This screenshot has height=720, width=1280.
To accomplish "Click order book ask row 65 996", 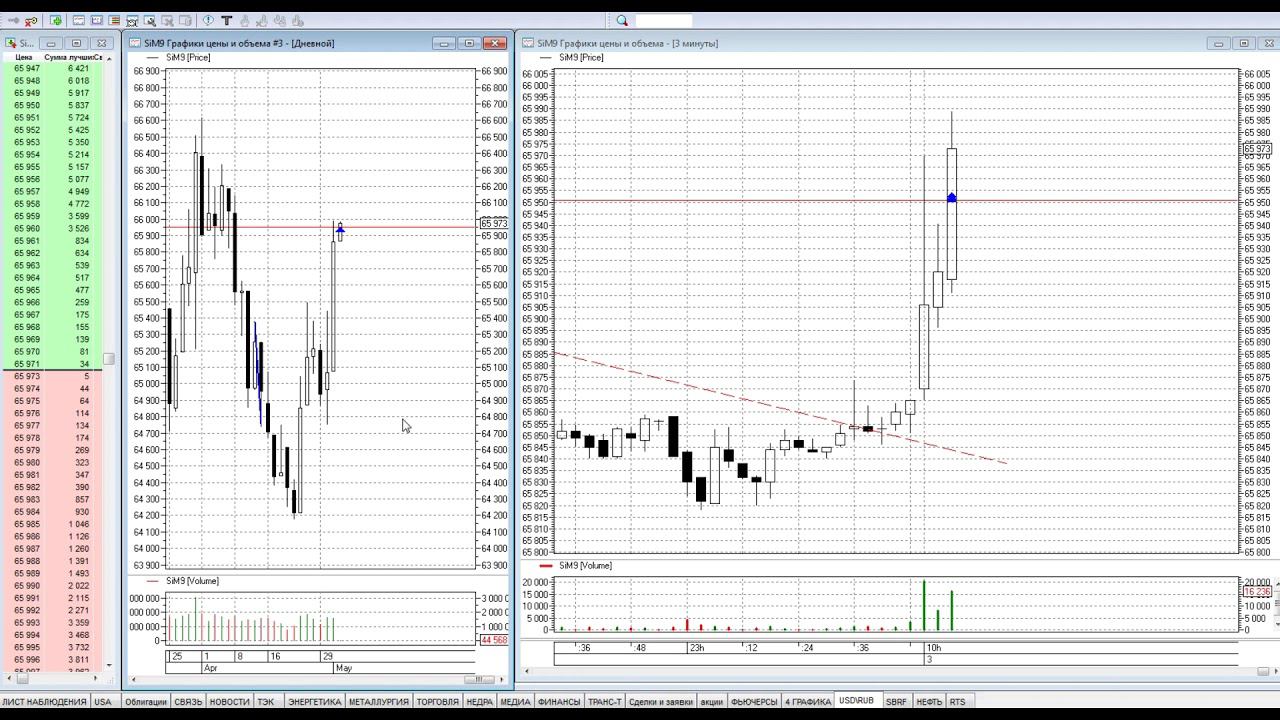I will (x=52, y=660).
